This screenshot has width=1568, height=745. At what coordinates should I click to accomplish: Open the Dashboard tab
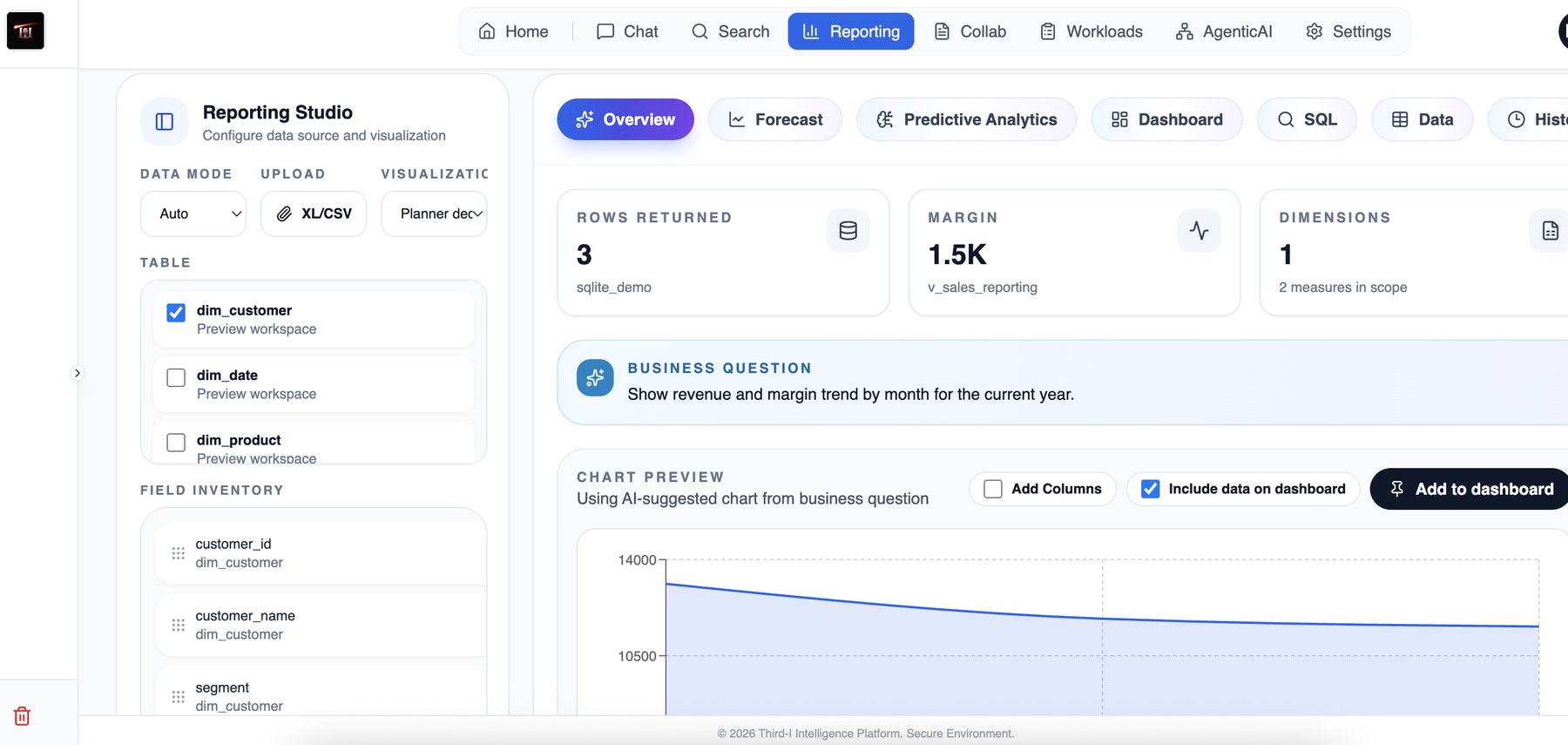1166,119
